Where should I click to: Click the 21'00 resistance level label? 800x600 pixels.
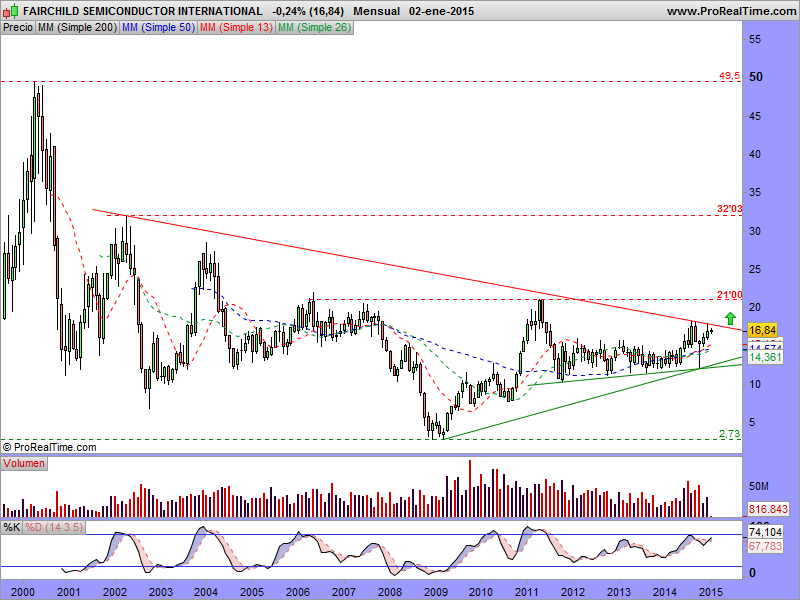(729, 295)
